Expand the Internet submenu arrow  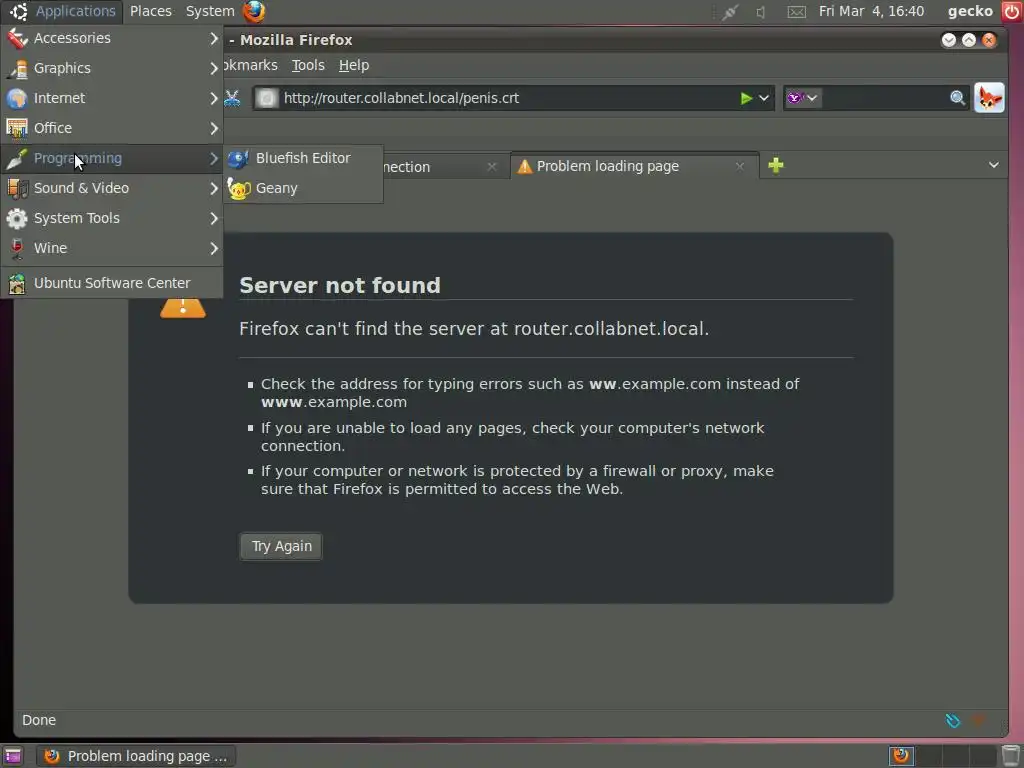click(x=214, y=98)
